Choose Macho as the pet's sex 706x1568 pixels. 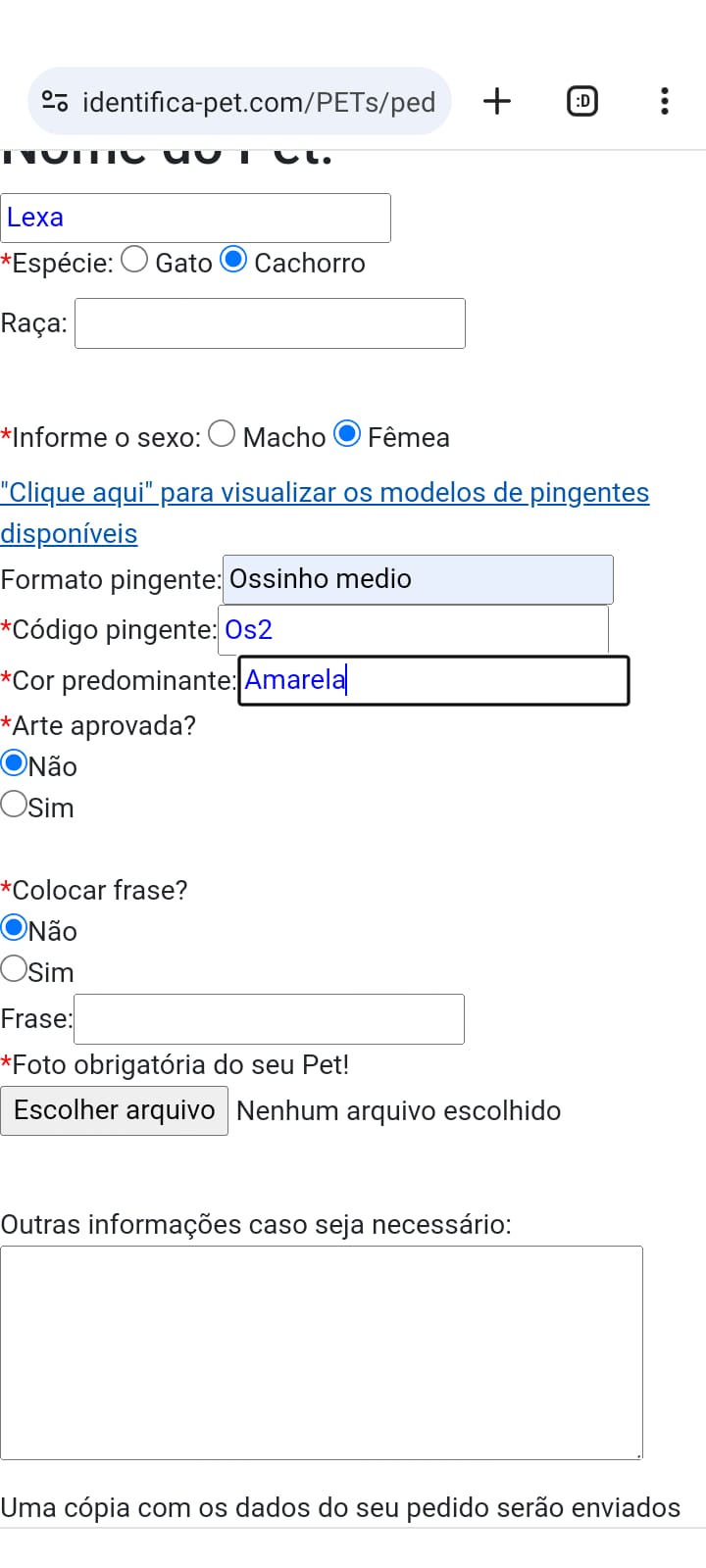coord(222,433)
